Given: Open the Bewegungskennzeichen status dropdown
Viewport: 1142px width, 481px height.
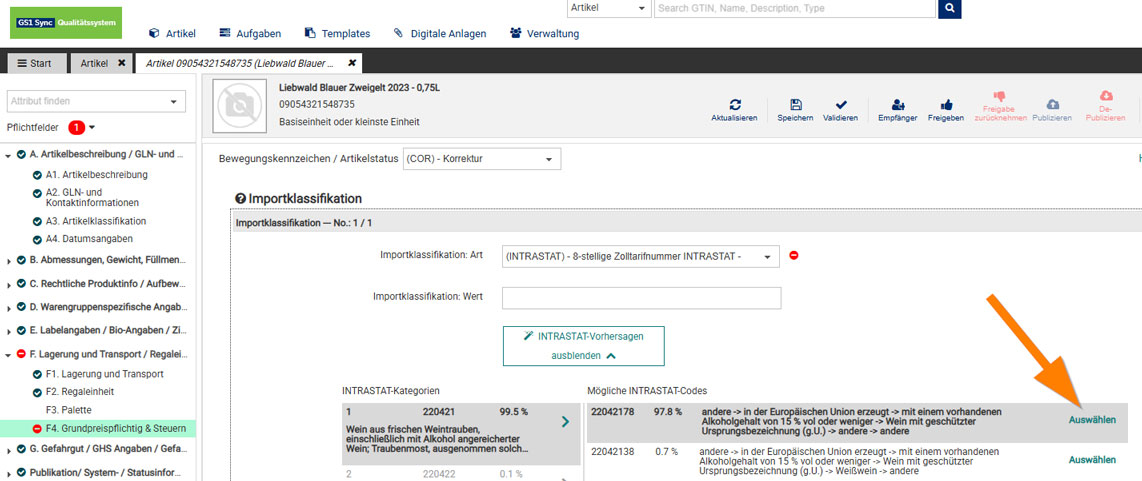Looking at the screenshot, I should (482, 158).
